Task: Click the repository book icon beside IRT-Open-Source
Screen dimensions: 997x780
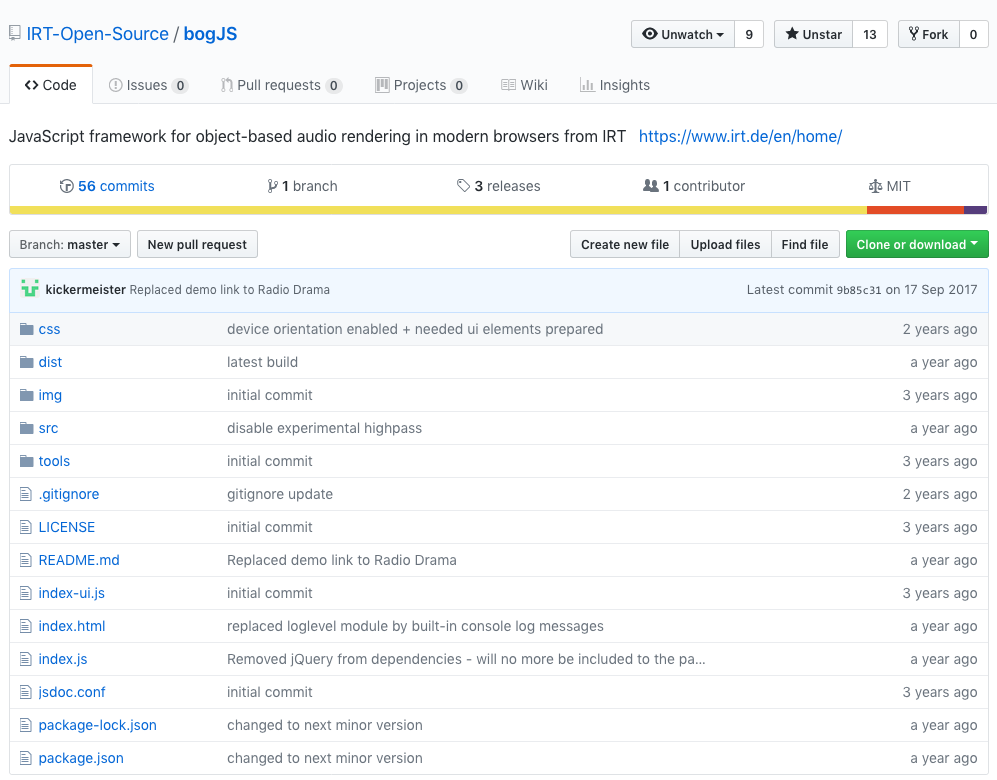Action: [x=15, y=34]
